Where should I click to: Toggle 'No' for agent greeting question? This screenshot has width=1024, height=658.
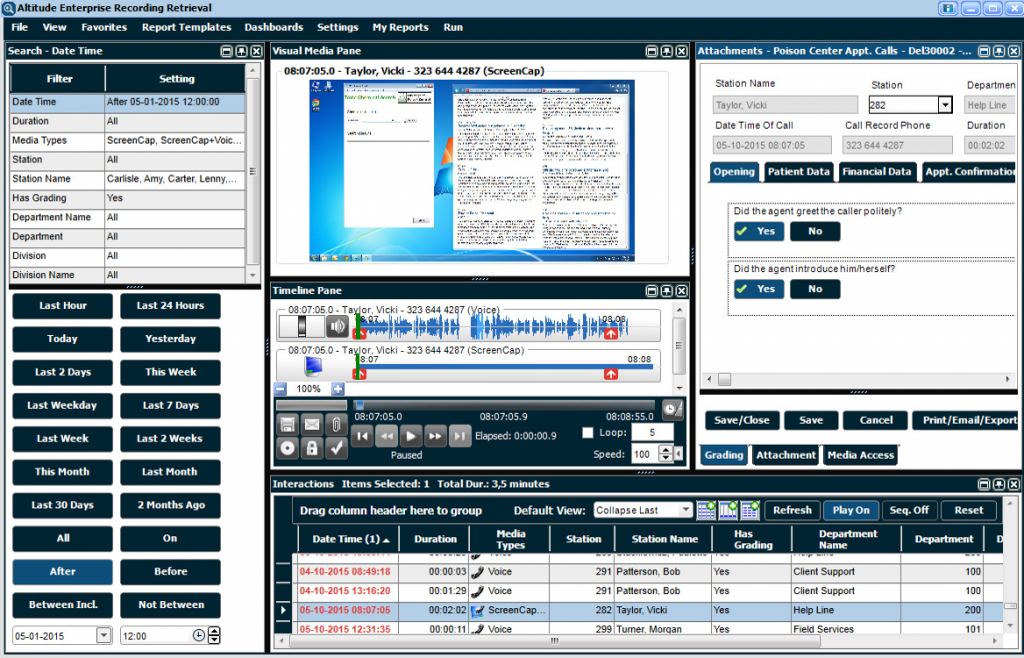(814, 231)
